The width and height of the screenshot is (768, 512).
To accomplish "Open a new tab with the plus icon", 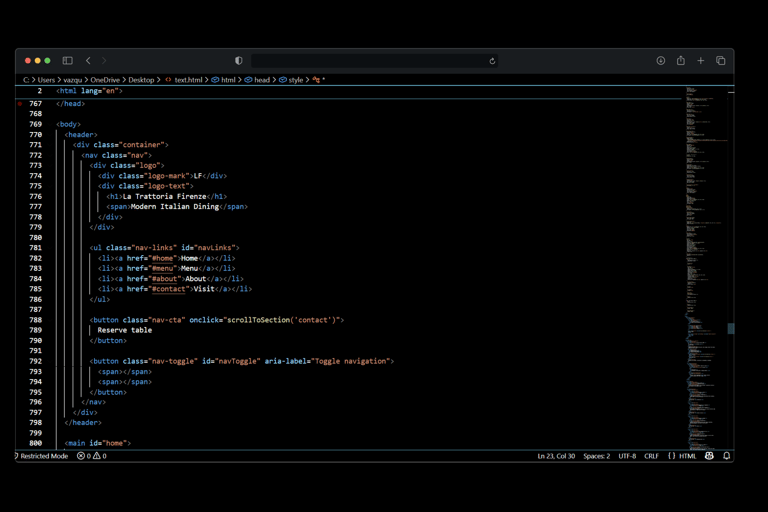I will (x=701, y=61).
